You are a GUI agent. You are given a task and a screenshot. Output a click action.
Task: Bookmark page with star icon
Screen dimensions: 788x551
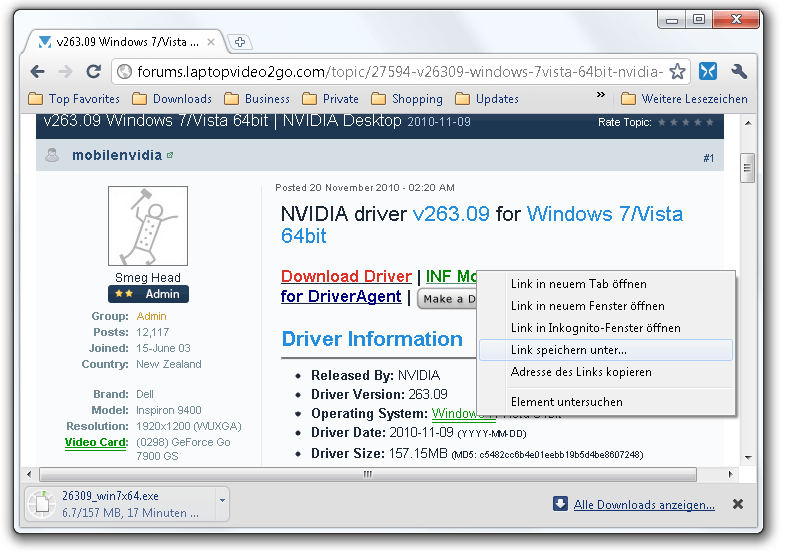(677, 71)
